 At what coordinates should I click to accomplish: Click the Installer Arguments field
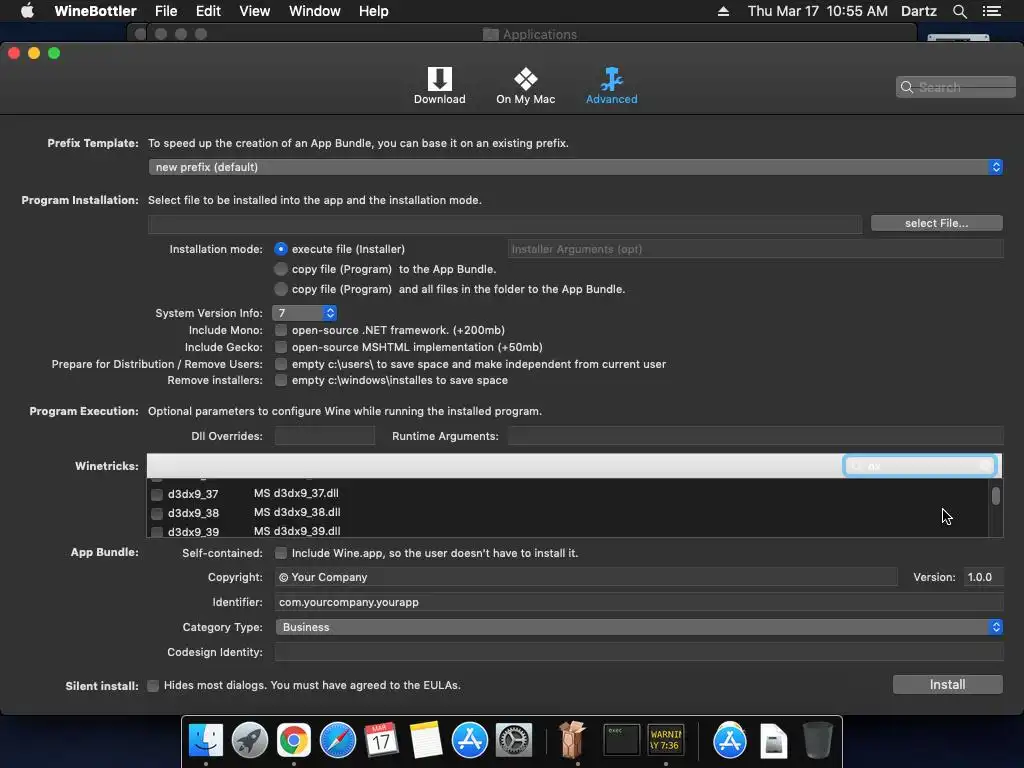[755, 249]
